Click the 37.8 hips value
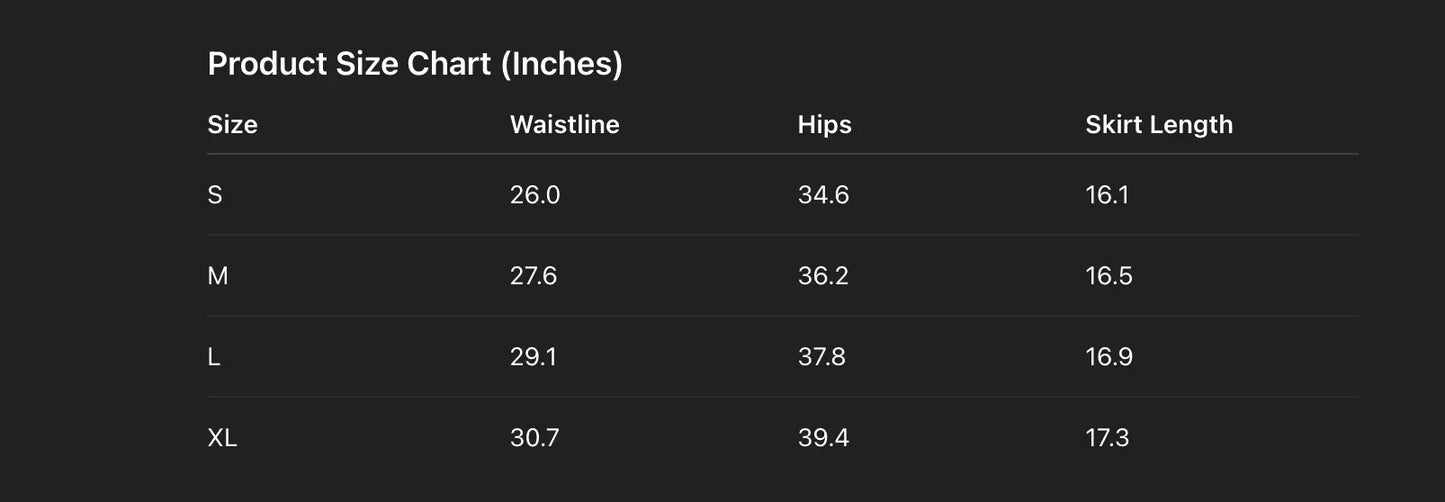 822,357
